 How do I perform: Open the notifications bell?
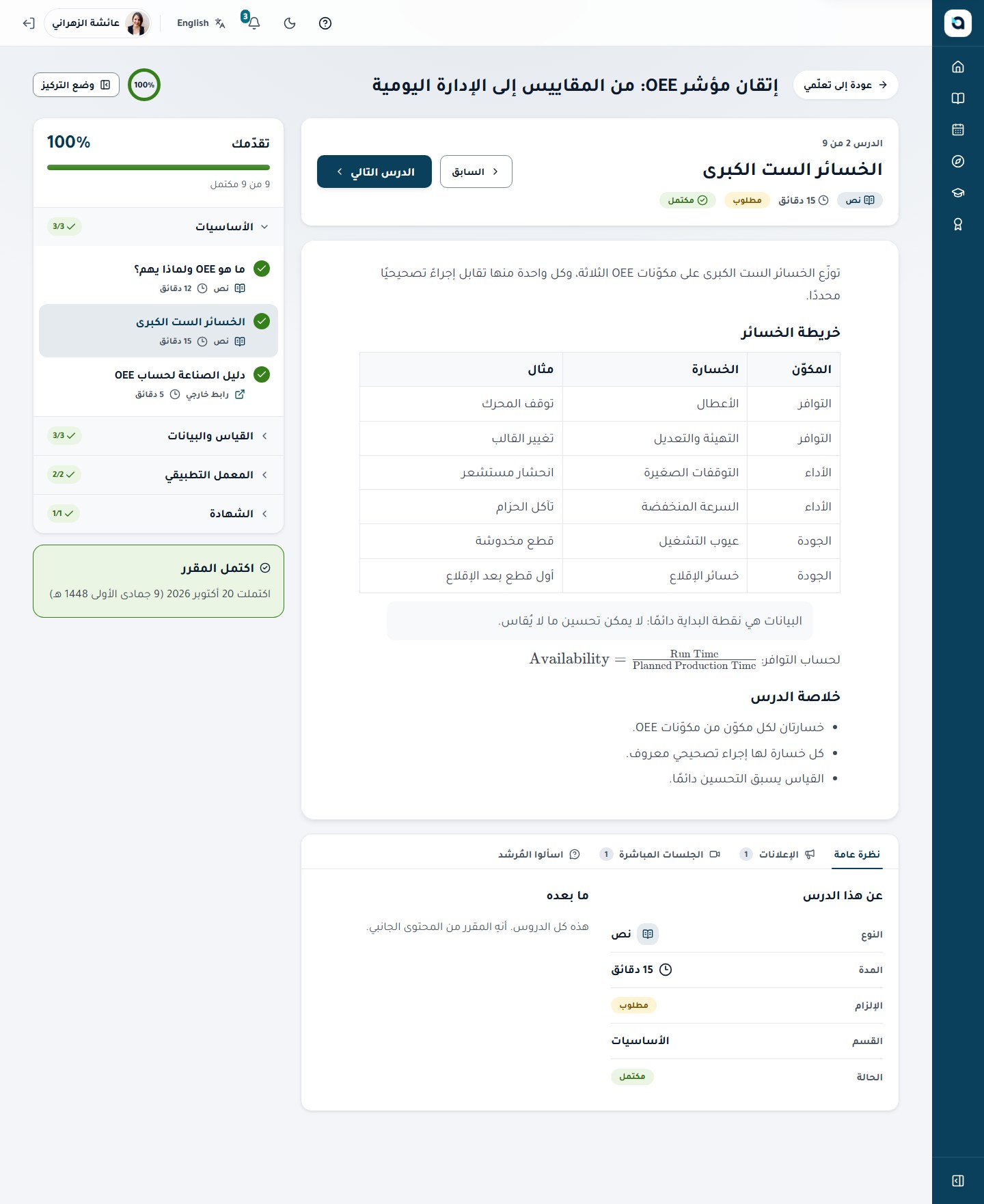coord(254,23)
